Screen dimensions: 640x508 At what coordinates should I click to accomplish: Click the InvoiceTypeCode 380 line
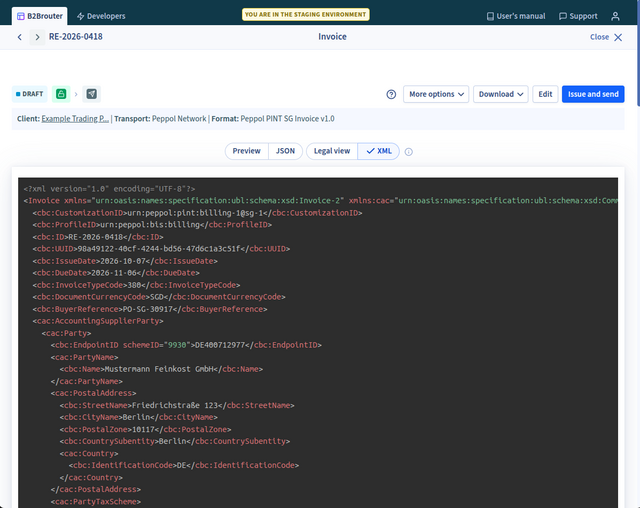[x=136, y=285]
